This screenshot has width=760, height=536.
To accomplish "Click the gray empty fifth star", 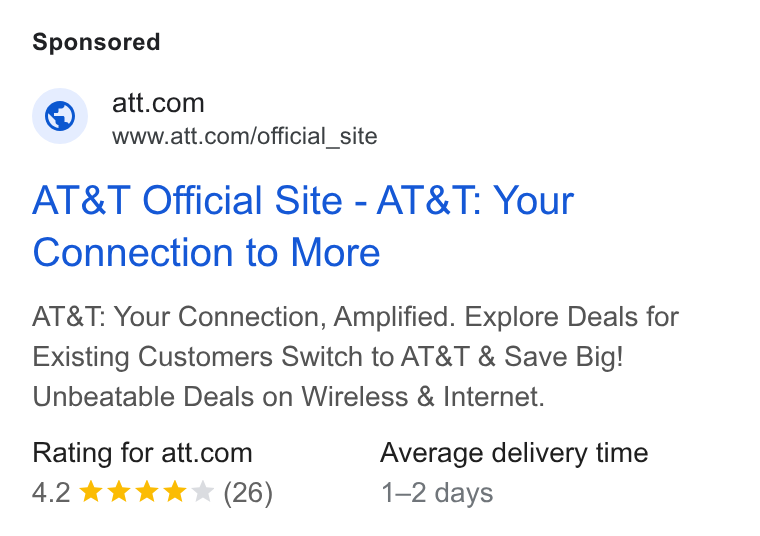I will point(203,492).
